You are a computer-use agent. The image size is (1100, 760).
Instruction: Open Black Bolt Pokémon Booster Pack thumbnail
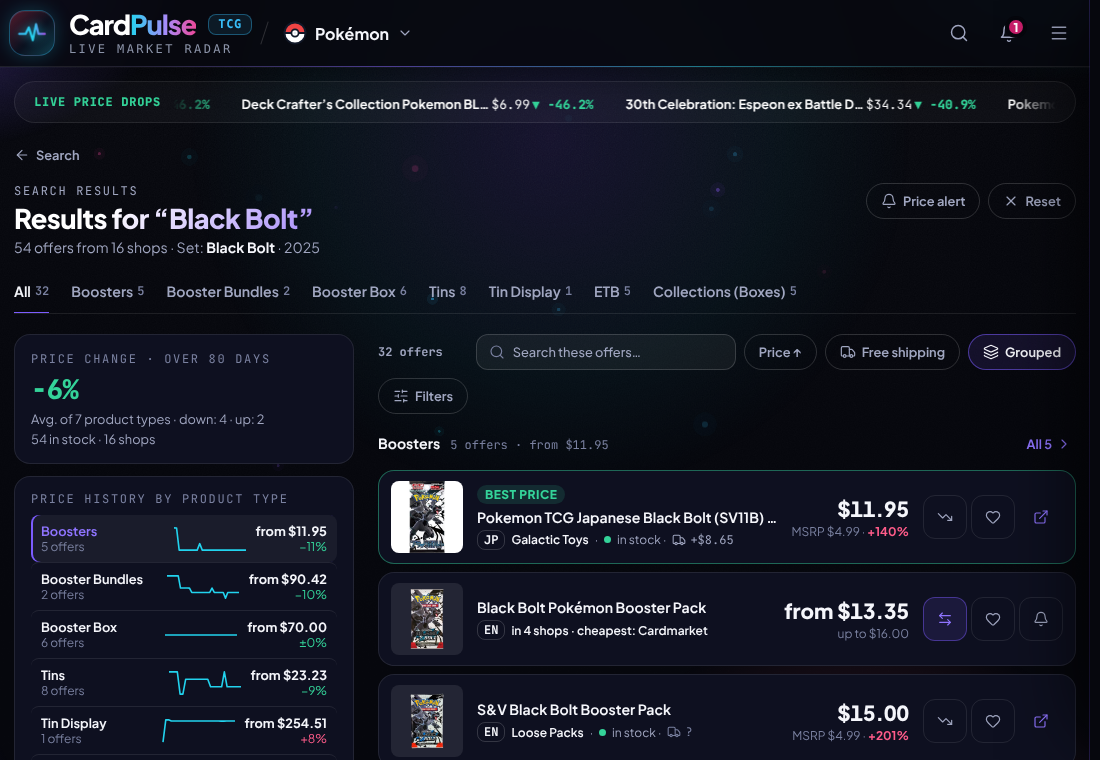click(x=427, y=619)
